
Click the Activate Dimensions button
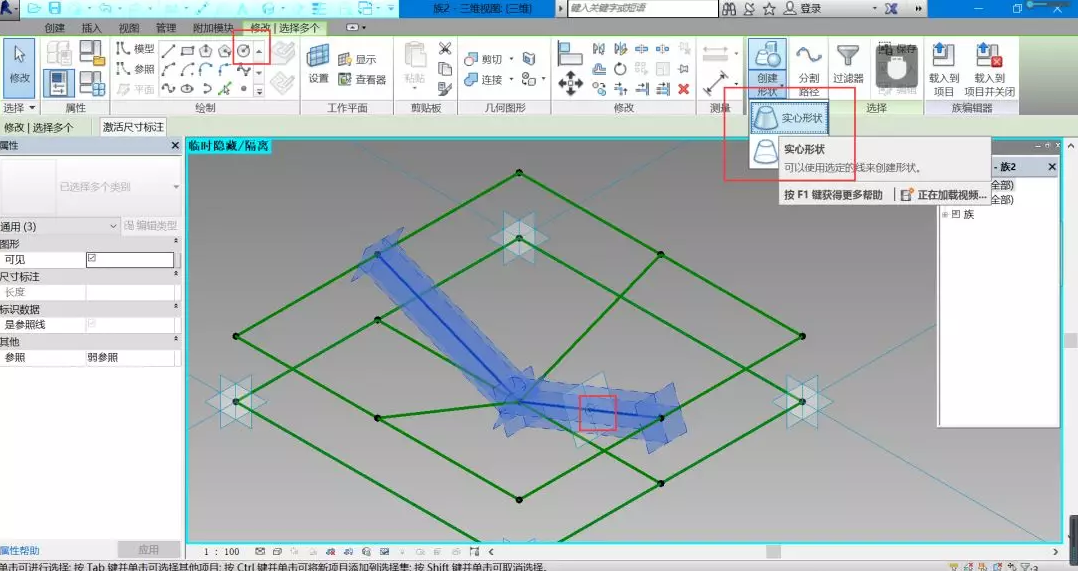pyautogui.click(x=132, y=127)
